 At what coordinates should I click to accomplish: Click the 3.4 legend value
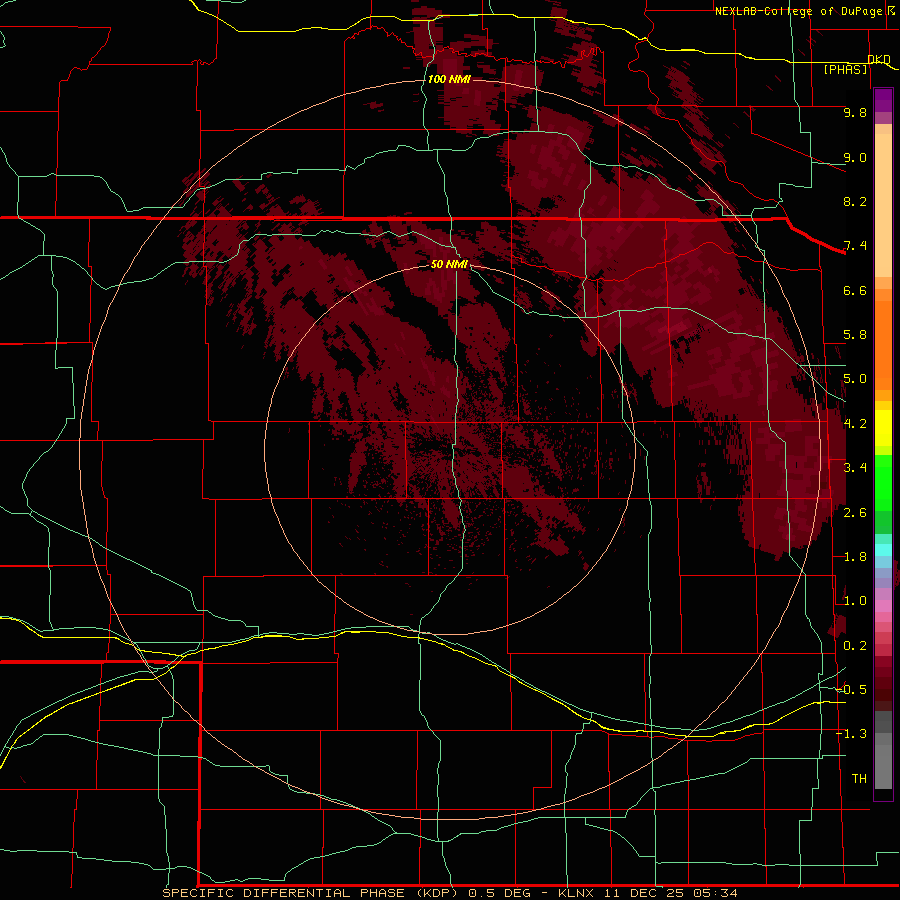coord(855,468)
